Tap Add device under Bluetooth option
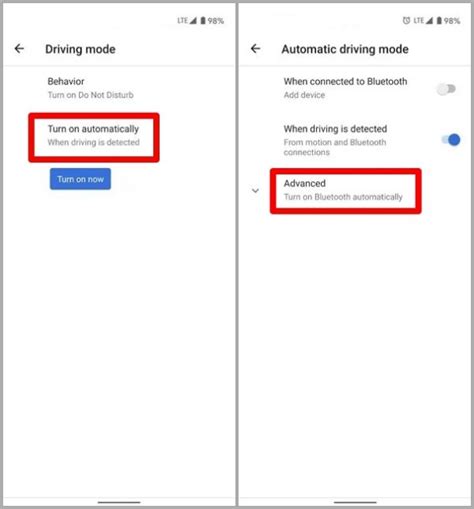474x509 pixels. [304, 95]
